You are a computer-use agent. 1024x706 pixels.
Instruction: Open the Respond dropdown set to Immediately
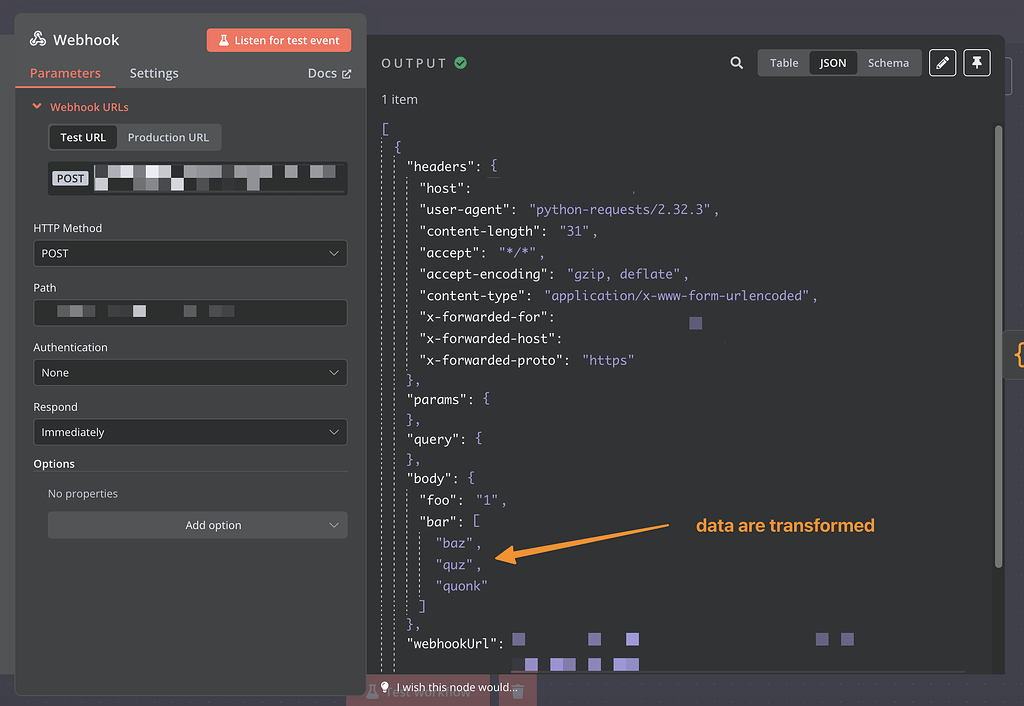(190, 432)
